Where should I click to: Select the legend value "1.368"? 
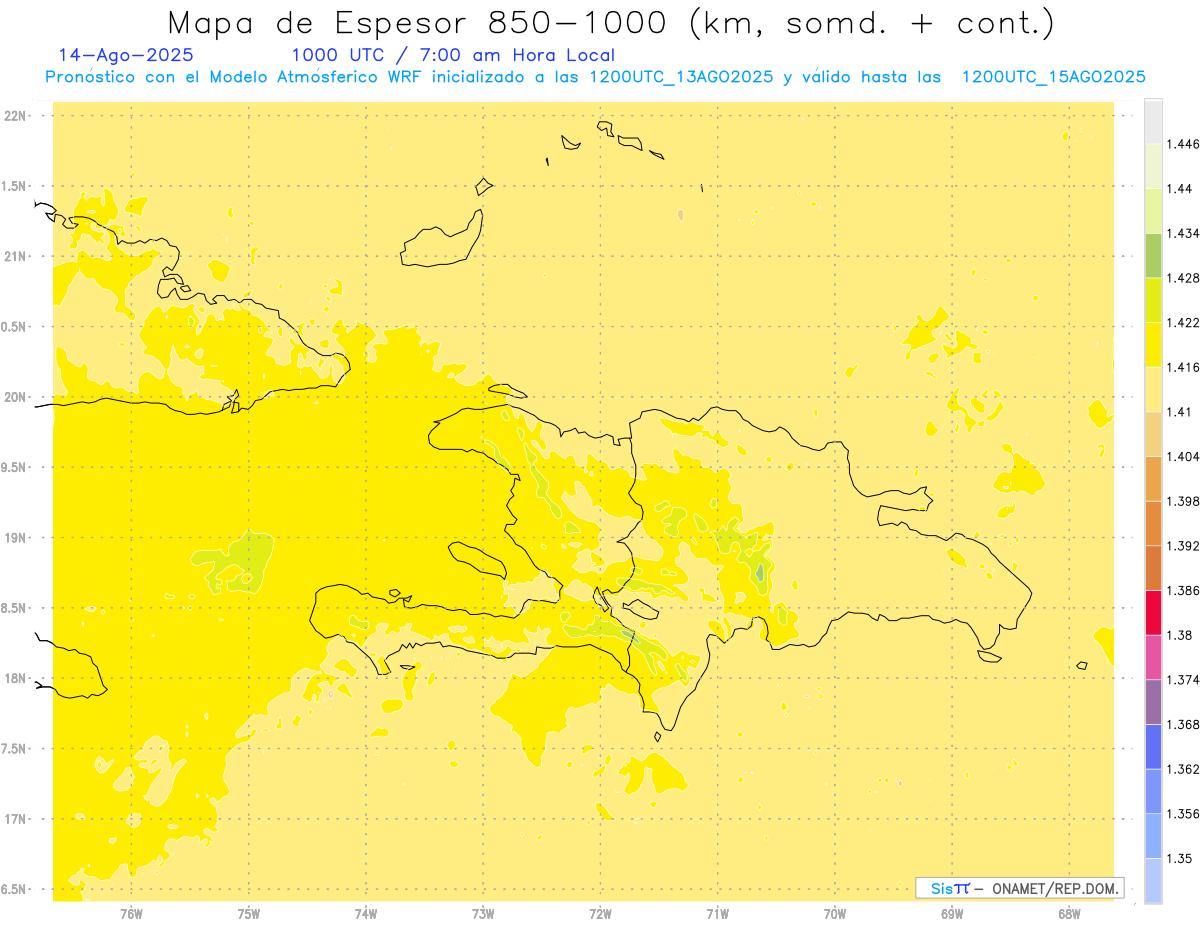pyautogui.click(x=1183, y=724)
